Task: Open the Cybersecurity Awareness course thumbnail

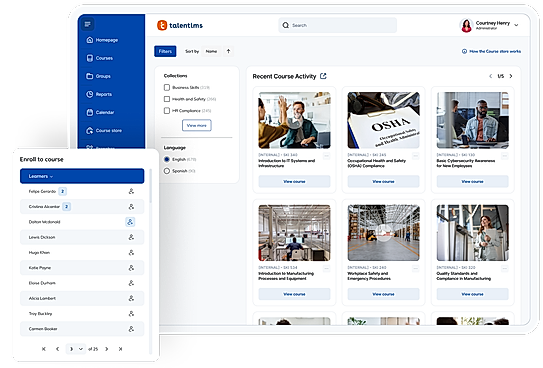Action: [473, 120]
